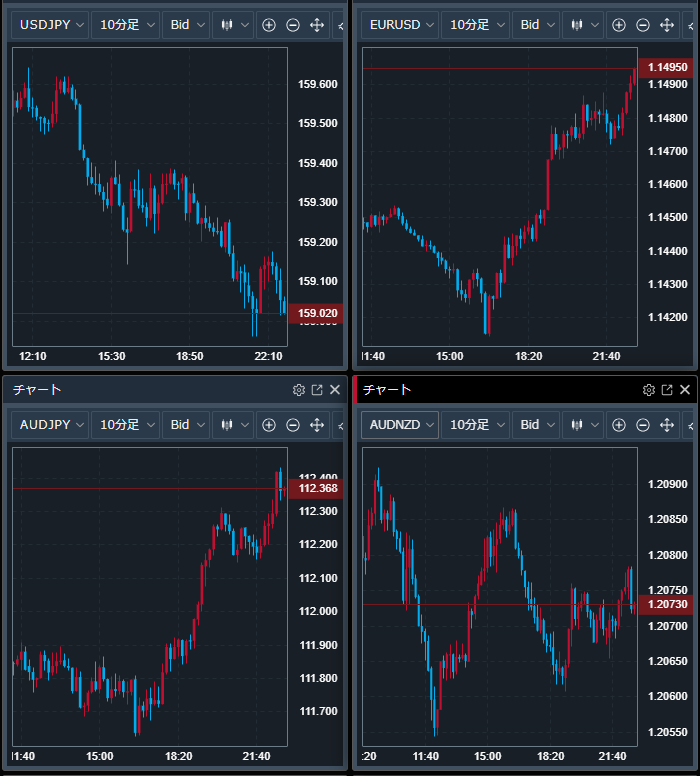
Task: Open candlestick chart type selector on EURUSD chart
Action: click(x=583, y=25)
